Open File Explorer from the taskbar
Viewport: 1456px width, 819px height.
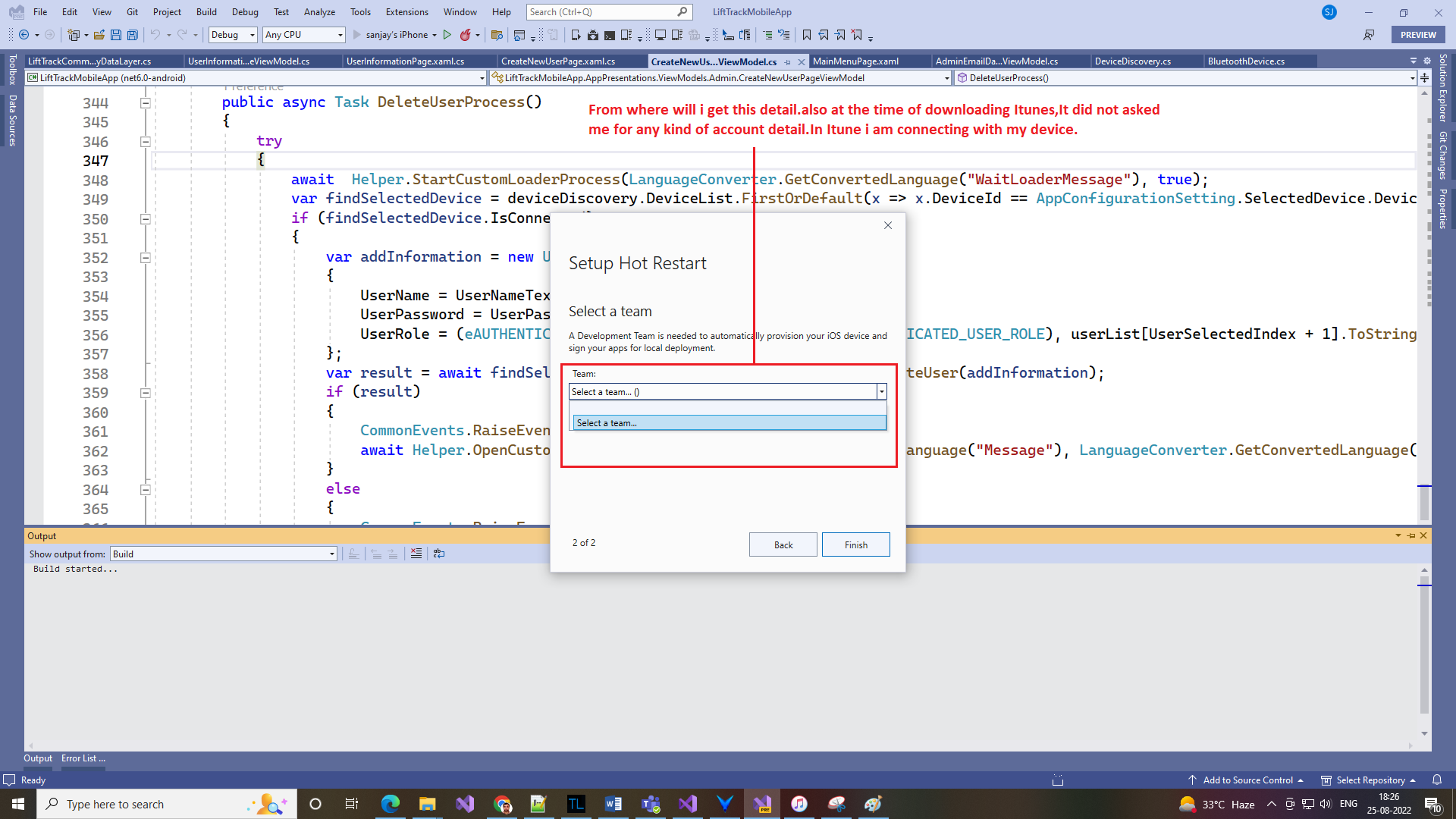[x=428, y=804]
